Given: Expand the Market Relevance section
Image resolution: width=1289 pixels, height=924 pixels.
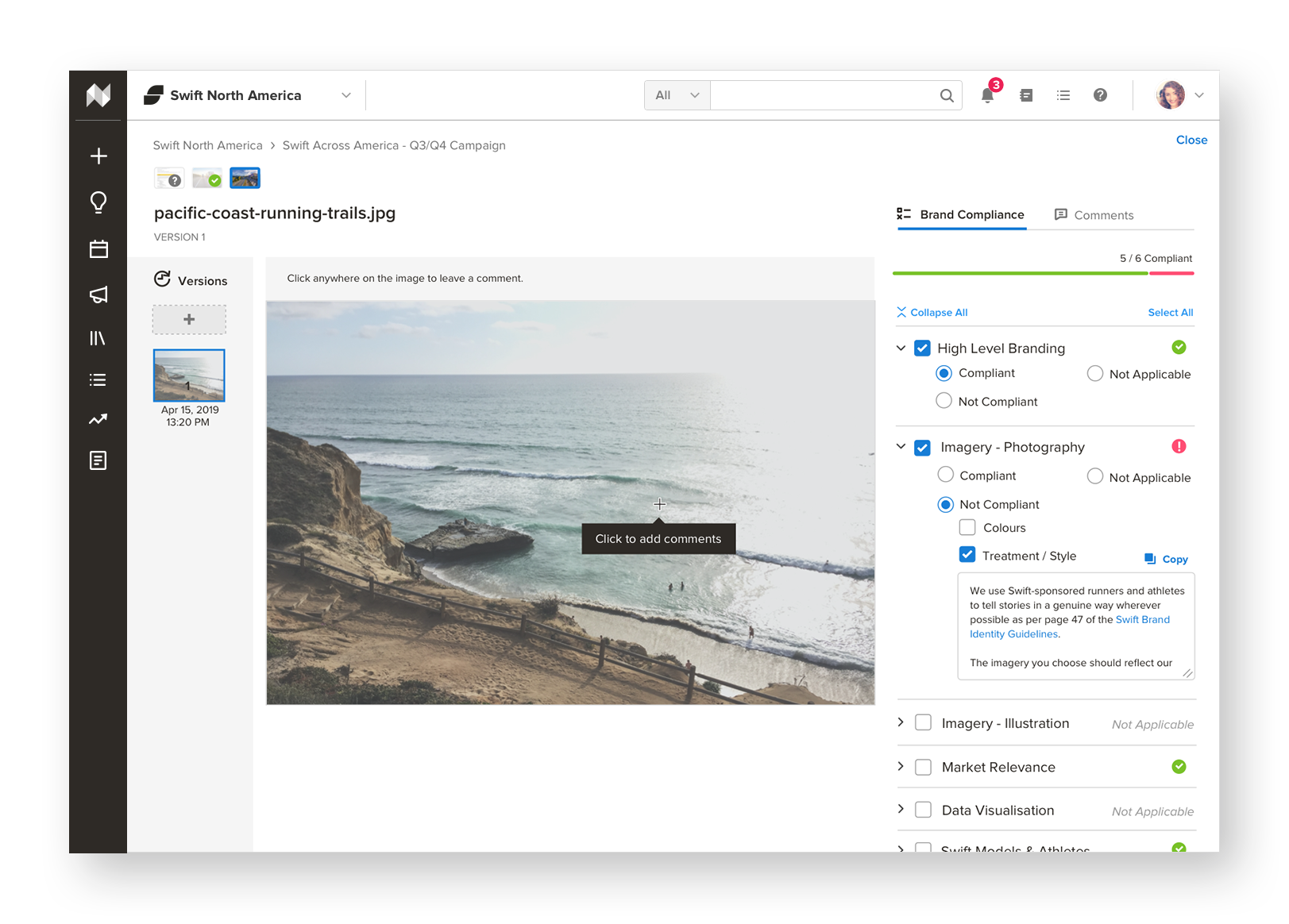Looking at the screenshot, I should [x=901, y=766].
